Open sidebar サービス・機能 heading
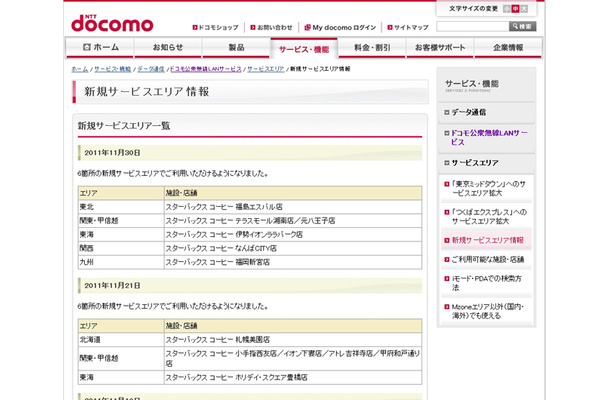 coord(472,85)
